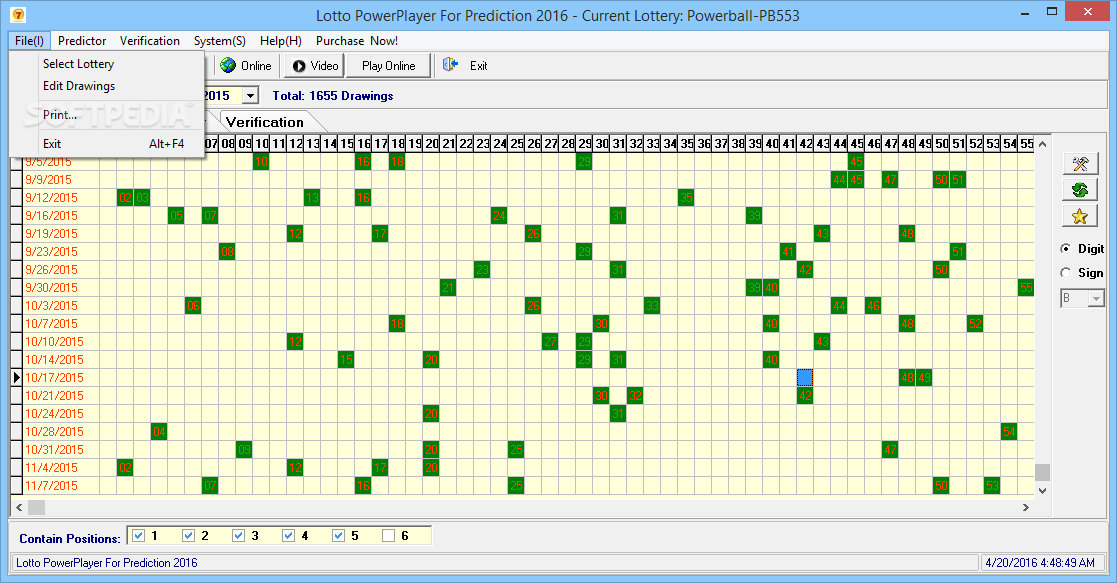The width and height of the screenshot is (1117, 583).
Task: Click the vertical scrollbar thumb
Action: pos(1042,472)
